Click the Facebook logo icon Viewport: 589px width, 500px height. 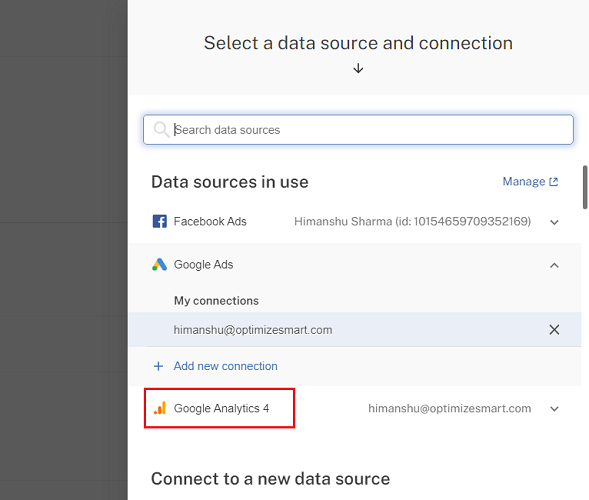point(160,221)
